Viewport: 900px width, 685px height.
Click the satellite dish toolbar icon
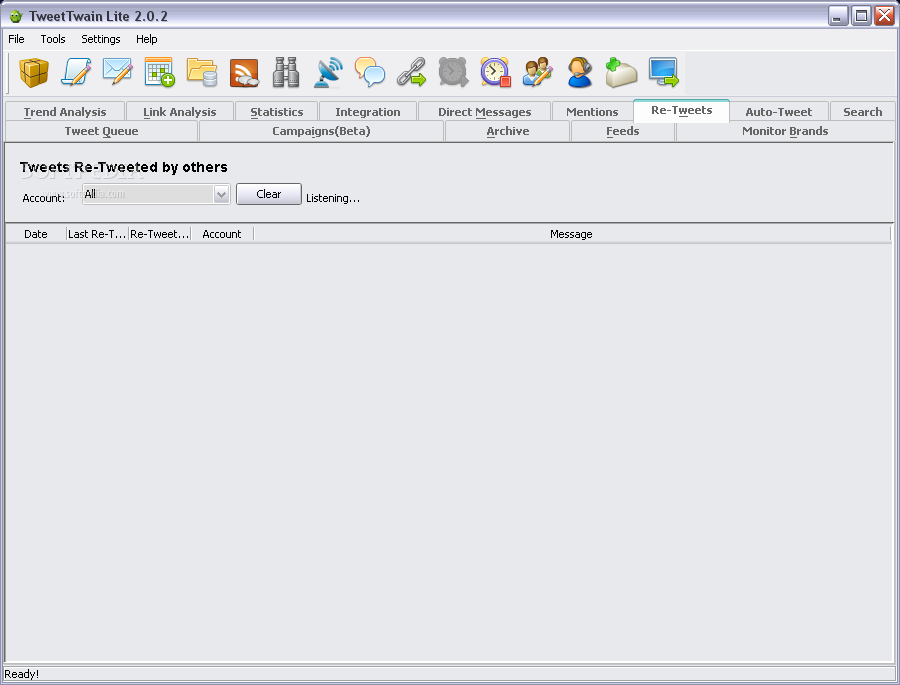[x=328, y=72]
